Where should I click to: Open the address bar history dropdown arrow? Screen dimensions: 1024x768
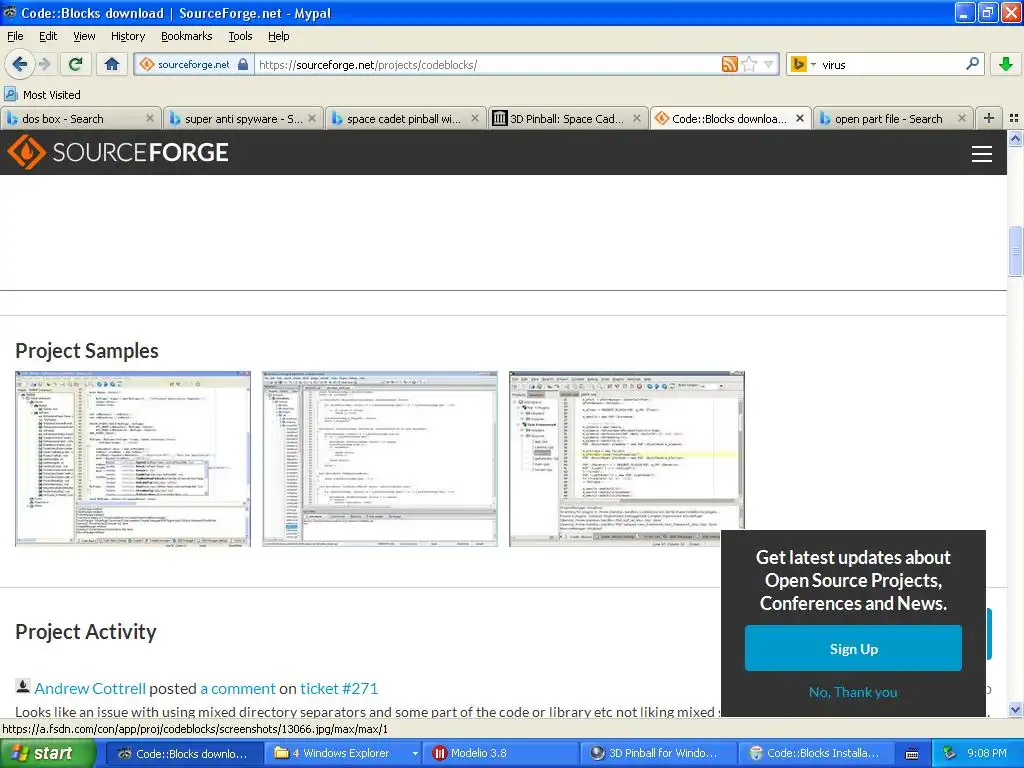click(769, 64)
